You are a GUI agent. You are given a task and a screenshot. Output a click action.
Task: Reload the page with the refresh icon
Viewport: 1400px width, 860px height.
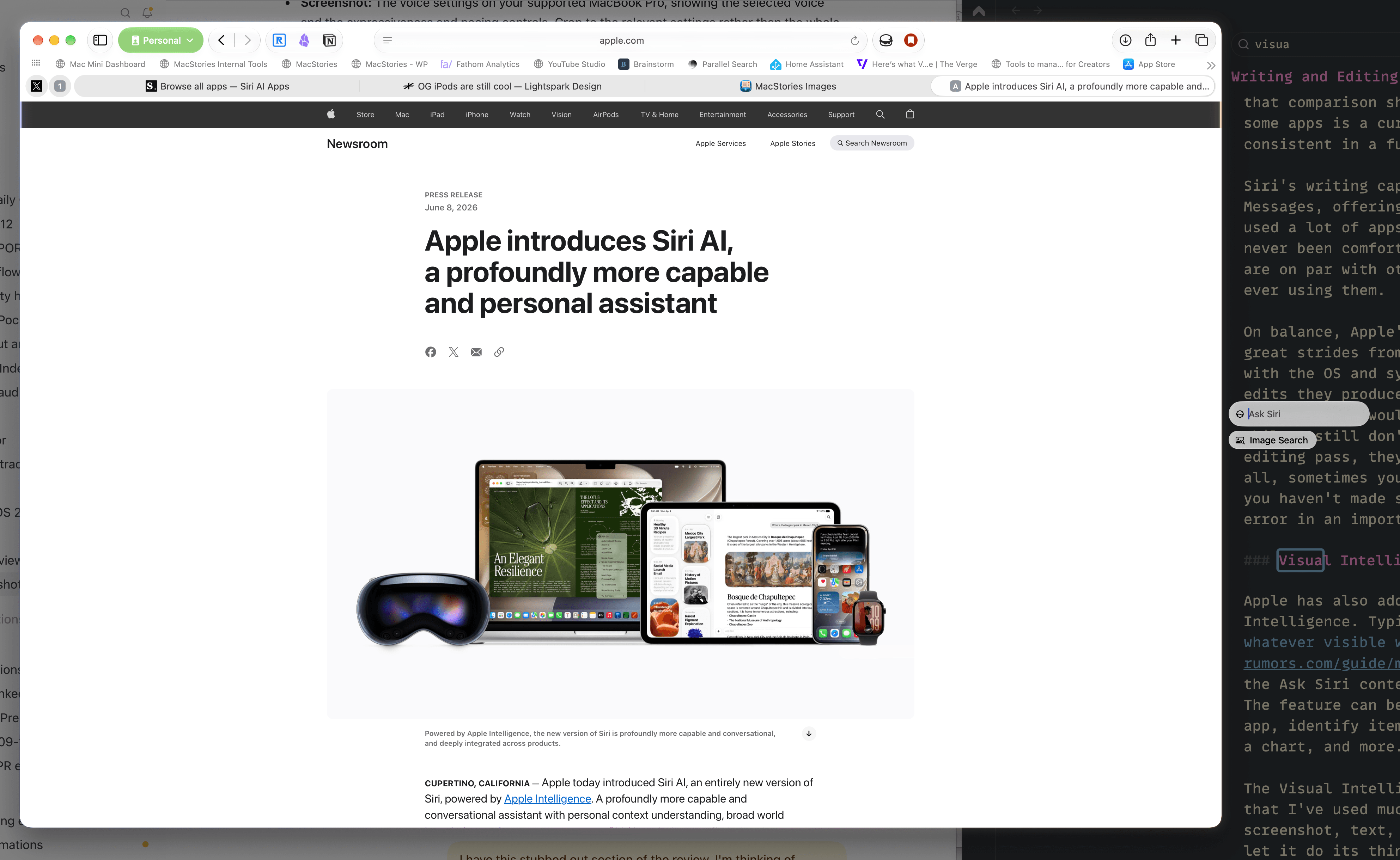click(x=854, y=41)
